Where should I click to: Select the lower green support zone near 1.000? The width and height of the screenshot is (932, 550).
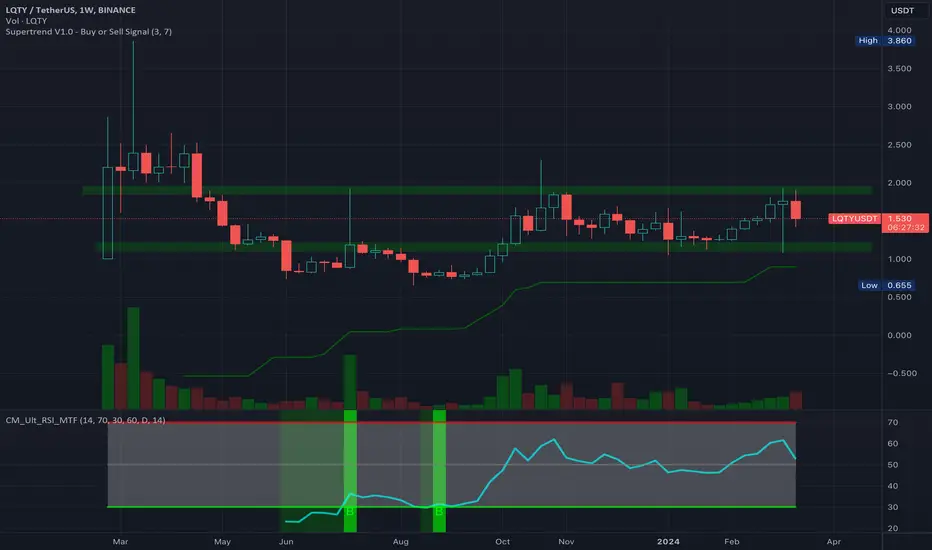click(484, 246)
